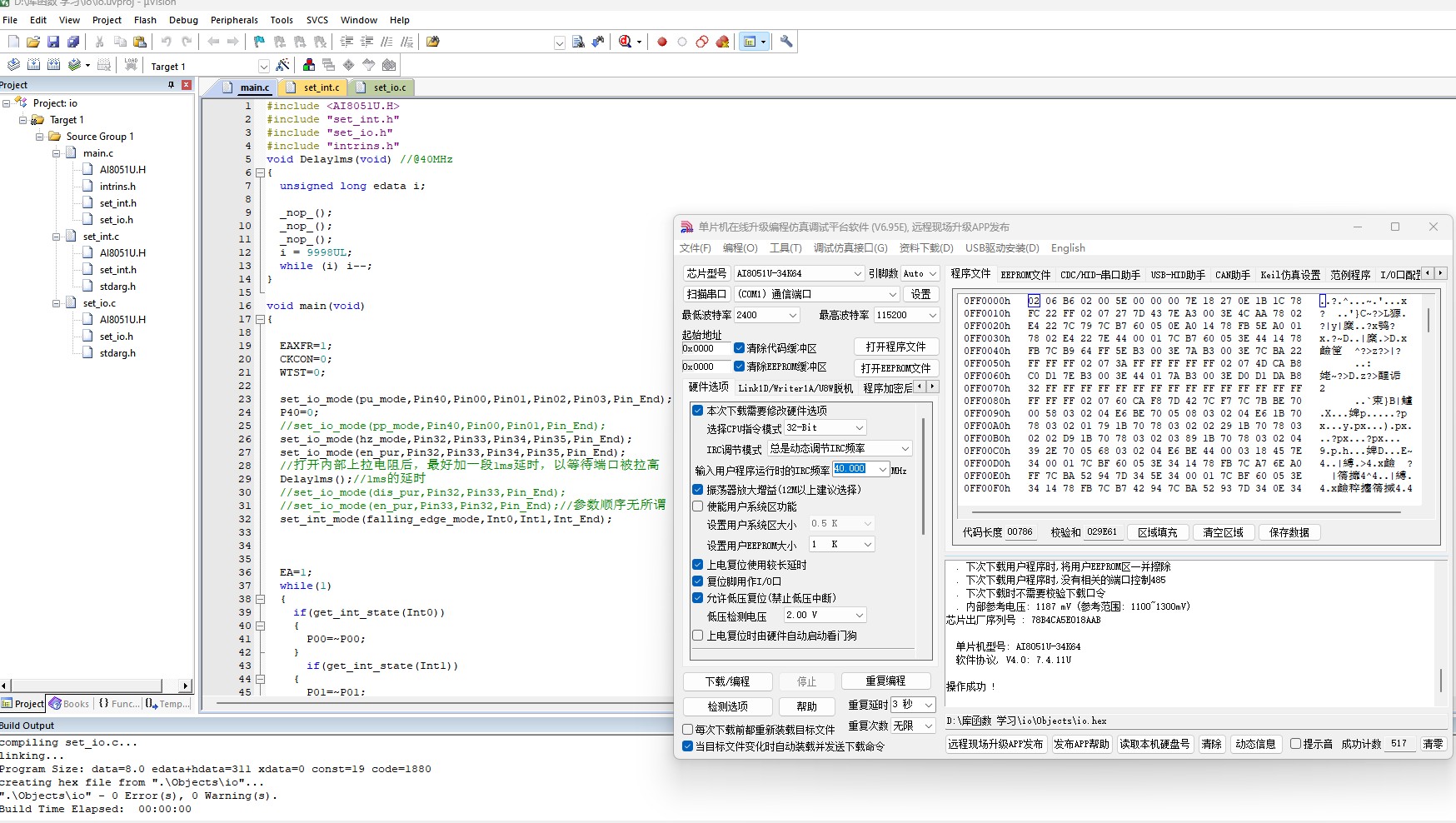The height and width of the screenshot is (823, 1456).
Task: Click the 下载/编程 button
Action: (728, 681)
